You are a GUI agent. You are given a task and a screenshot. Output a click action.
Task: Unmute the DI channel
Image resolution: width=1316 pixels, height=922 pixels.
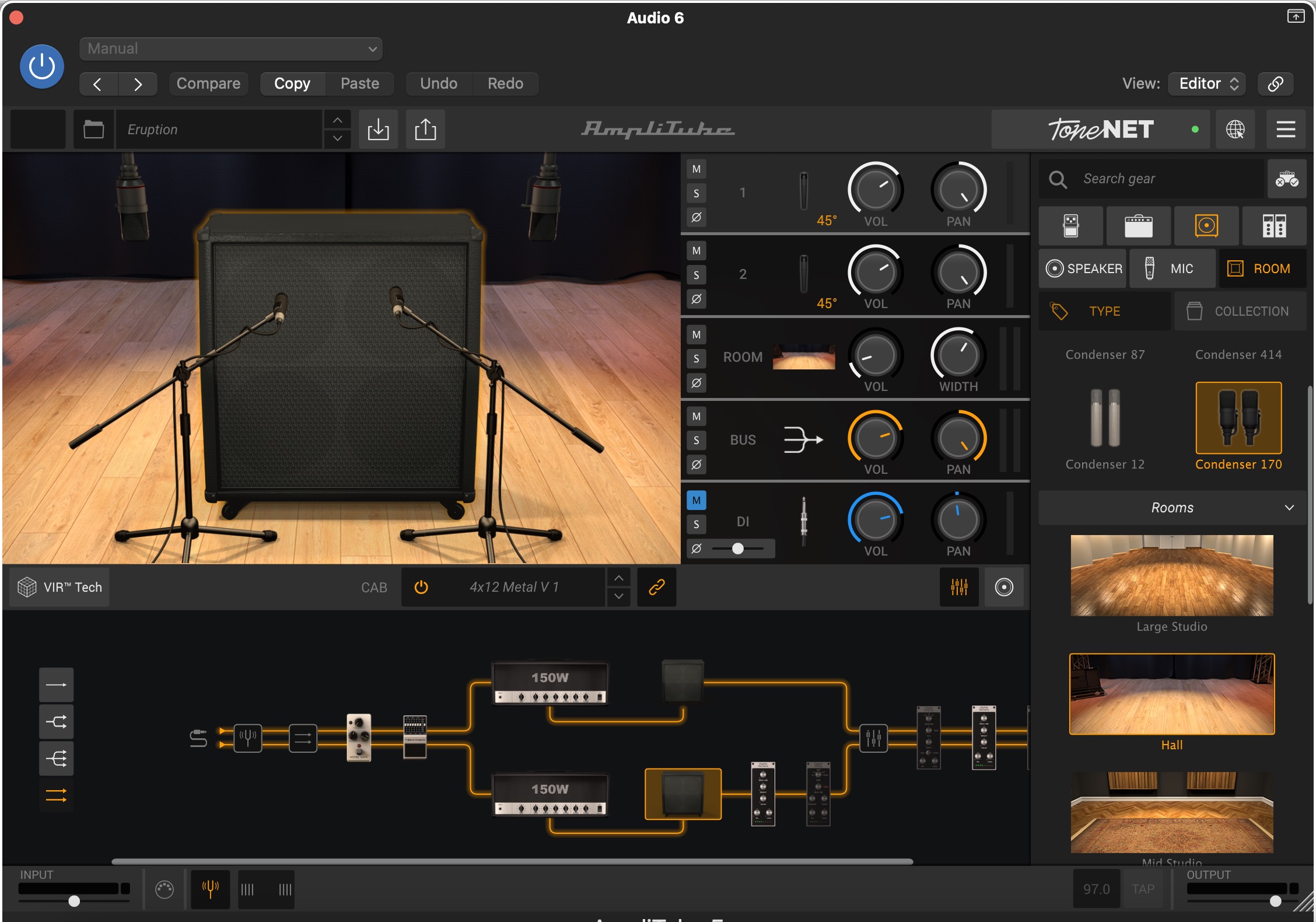tap(696, 500)
